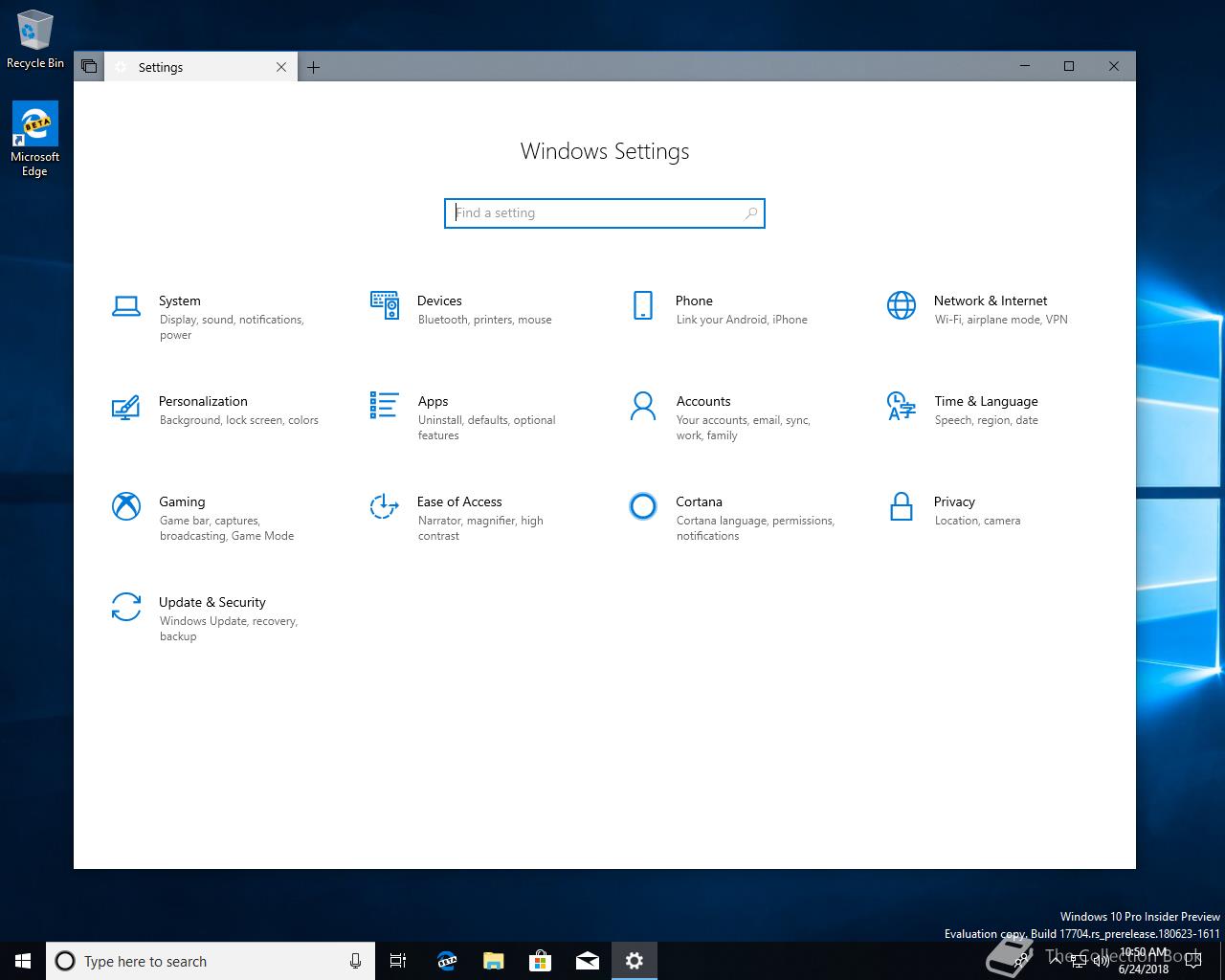
Task: Open the Privacy padlock icon
Action: coord(902,505)
